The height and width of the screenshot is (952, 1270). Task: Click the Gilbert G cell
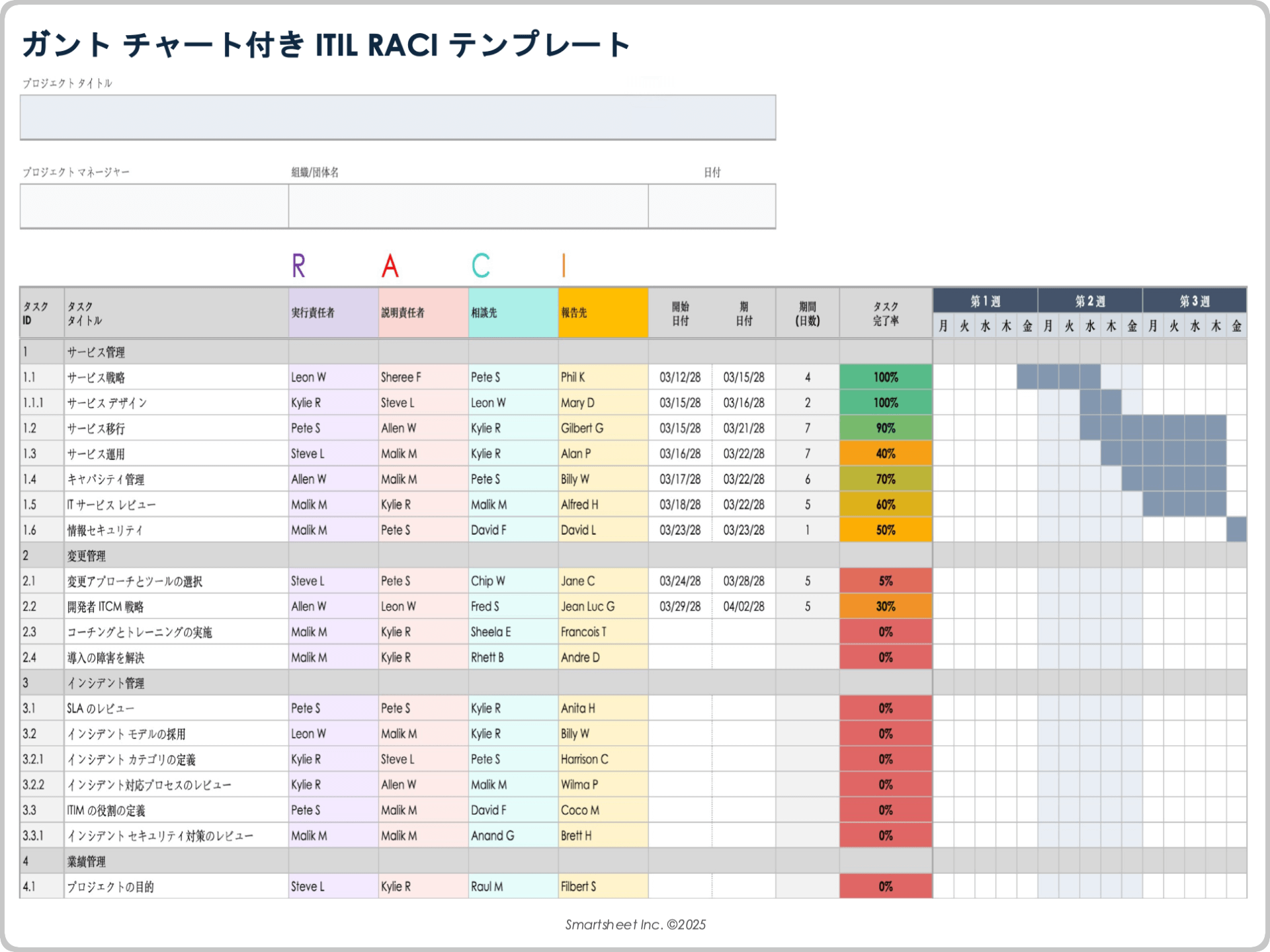603,428
